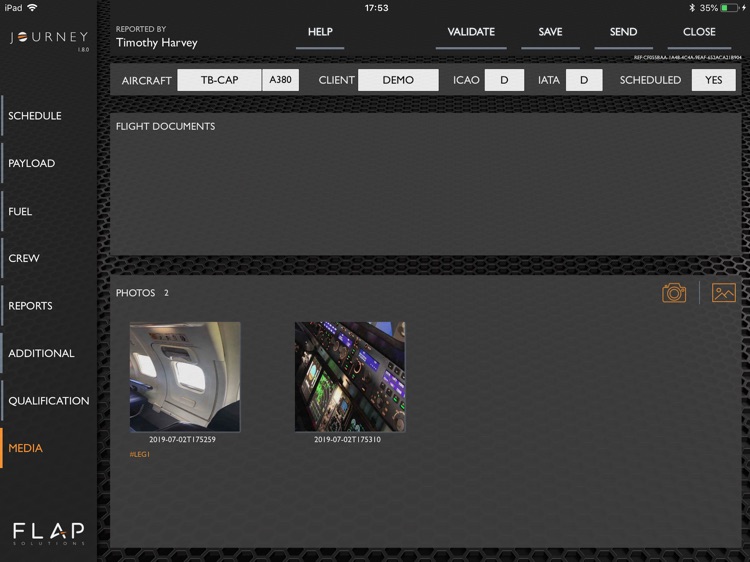Viewport: 750px width, 562px height.
Task: Select the filename 2019-07-02T175310
Action: point(348,440)
